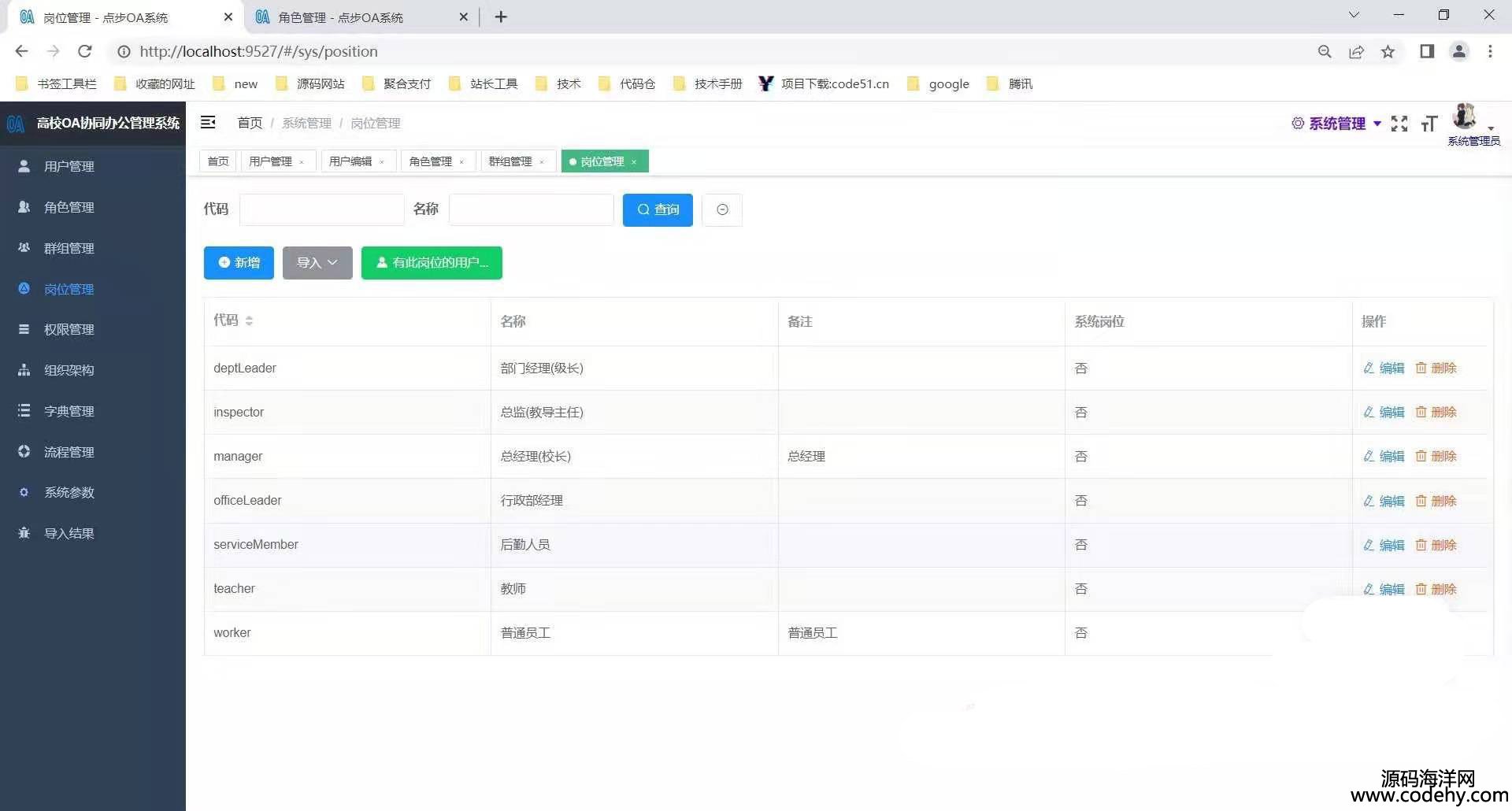
Task: Click the font size adjustment icon
Action: click(1429, 124)
